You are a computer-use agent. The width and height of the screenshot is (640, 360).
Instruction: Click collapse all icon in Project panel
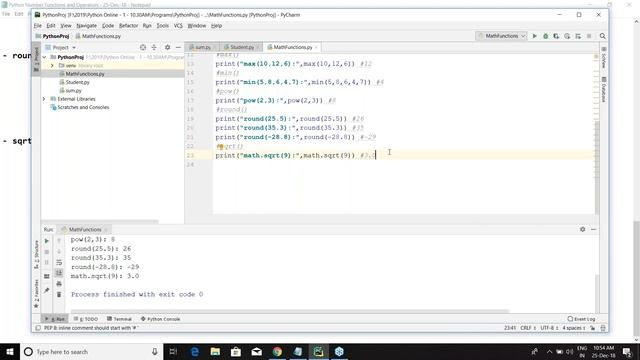[154, 47]
